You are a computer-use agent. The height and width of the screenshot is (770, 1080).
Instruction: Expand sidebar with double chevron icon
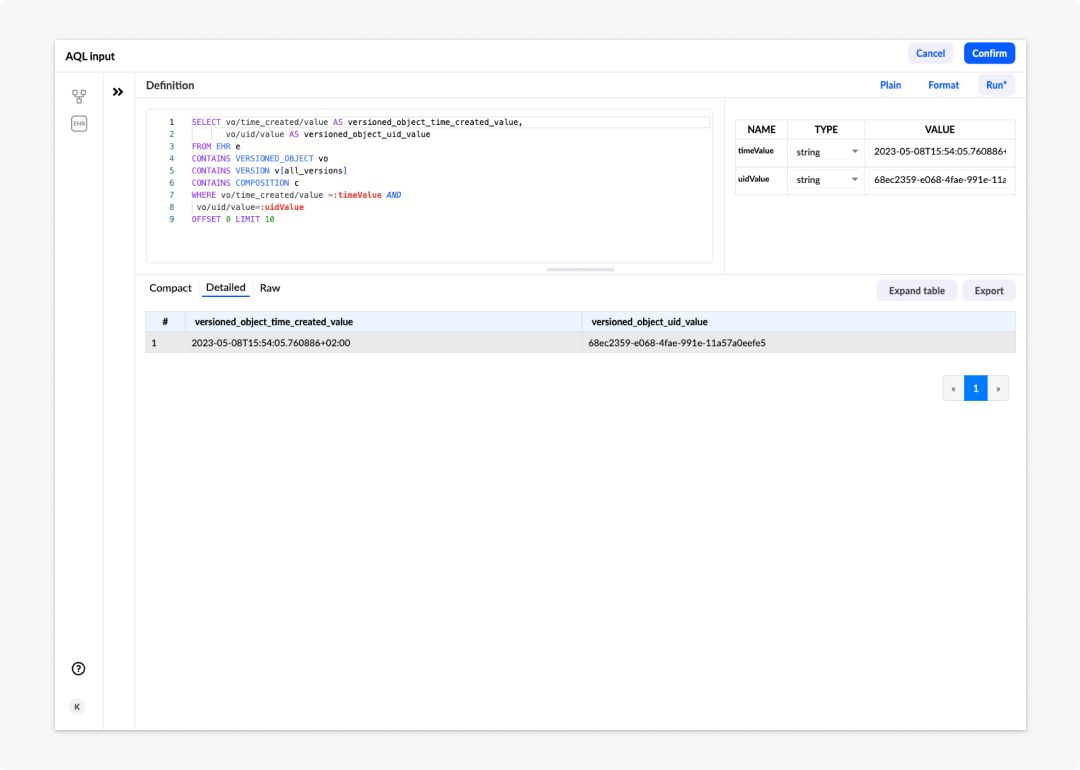point(118,92)
